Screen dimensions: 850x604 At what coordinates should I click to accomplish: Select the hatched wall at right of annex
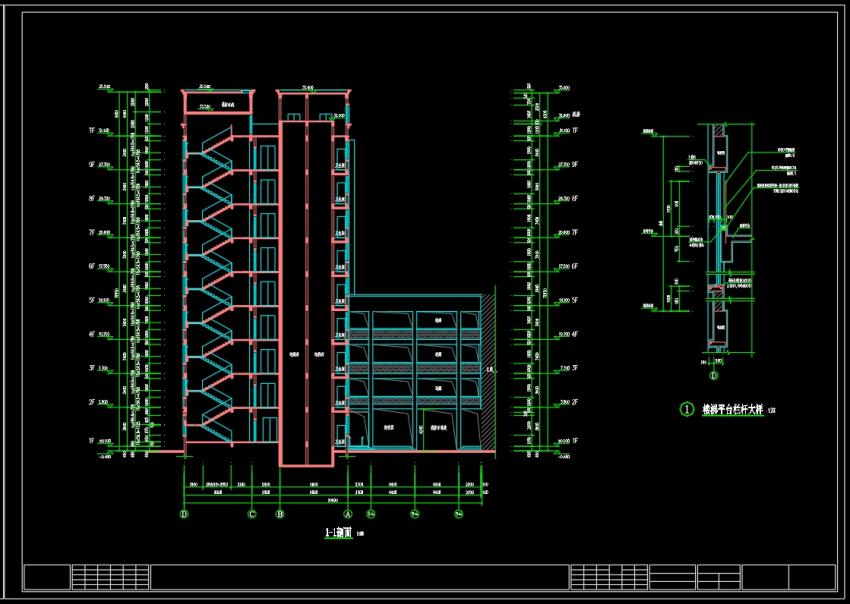click(x=488, y=370)
